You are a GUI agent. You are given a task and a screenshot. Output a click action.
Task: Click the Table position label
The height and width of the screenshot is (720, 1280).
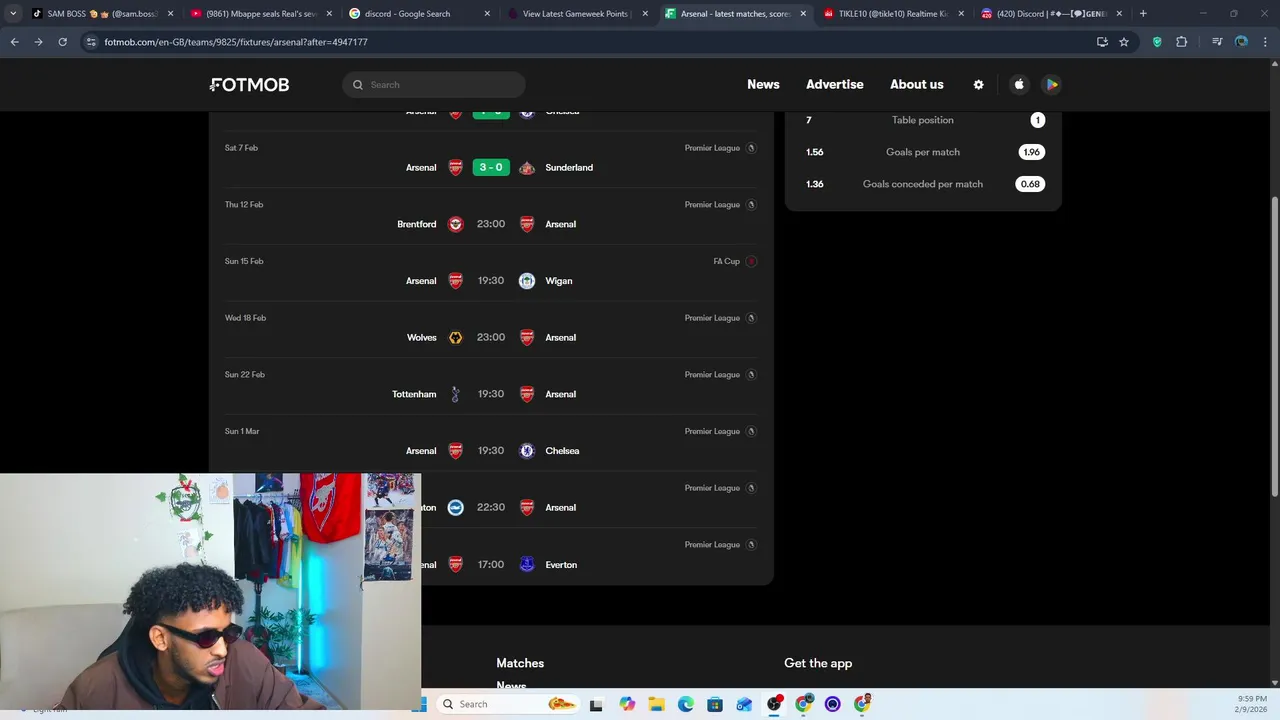pos(923,120)
